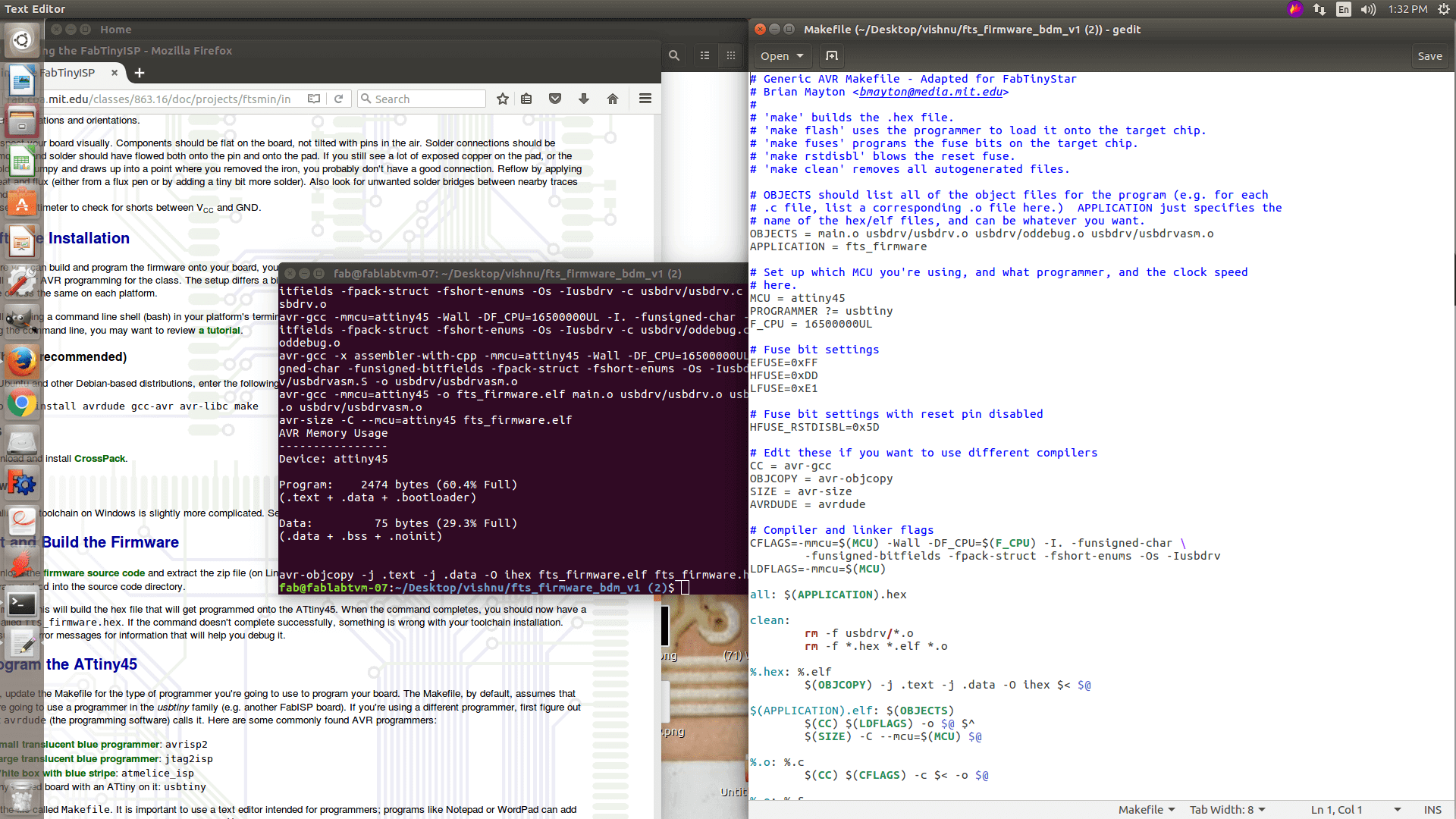The width and height of the screenshot is (1456, 819).
Task: Open the Files manager dock icon
Action: [22, 121]
